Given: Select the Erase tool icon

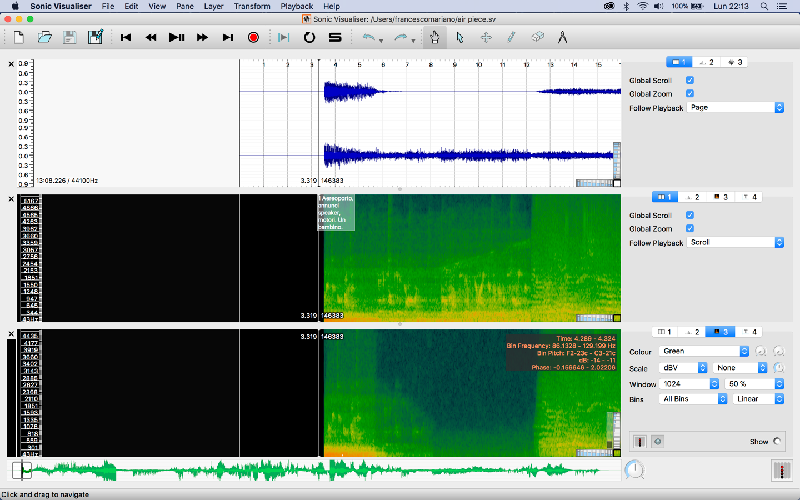Looking at the screenshot, I should click(x=537, y=38).
